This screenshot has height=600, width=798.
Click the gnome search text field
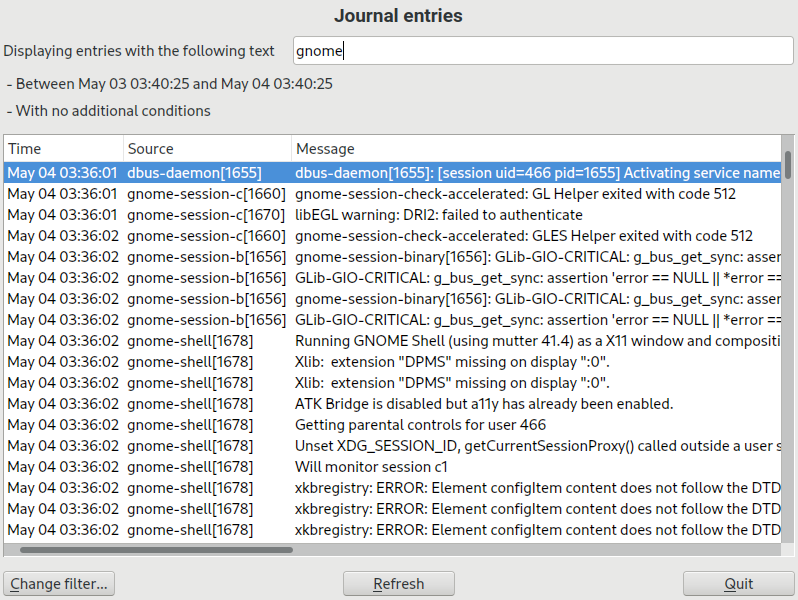tap(543, 50)
